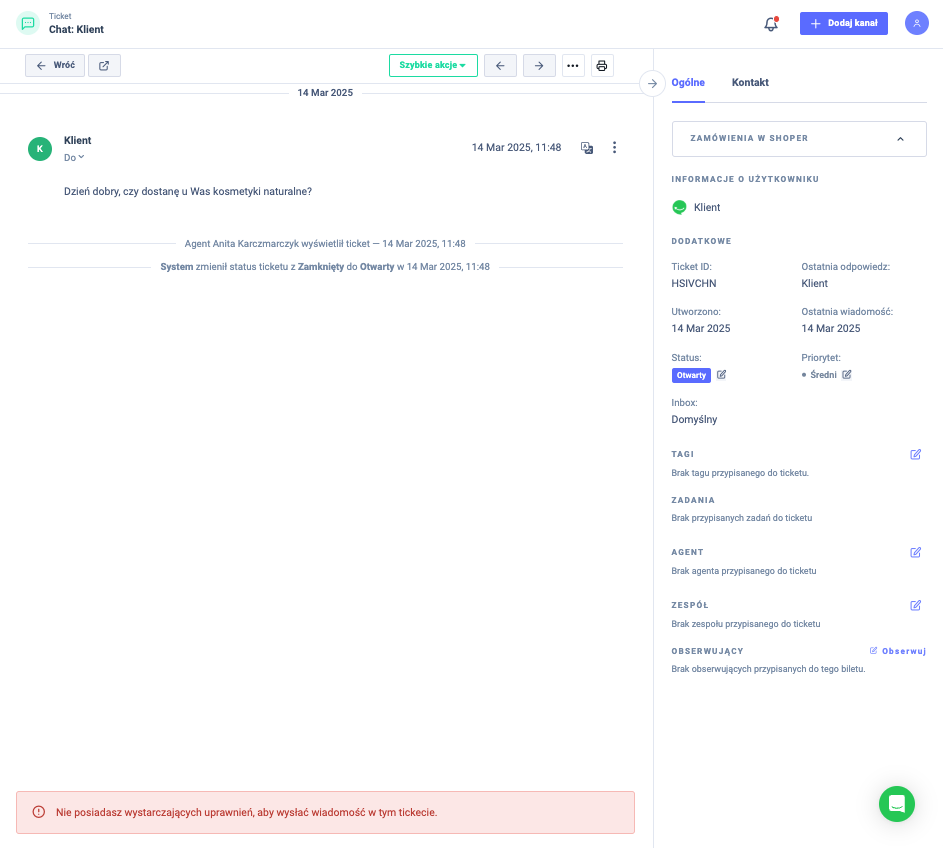Edit the assigned team
The height and width of the screenshot is (848, 943).
pos(915,605)
